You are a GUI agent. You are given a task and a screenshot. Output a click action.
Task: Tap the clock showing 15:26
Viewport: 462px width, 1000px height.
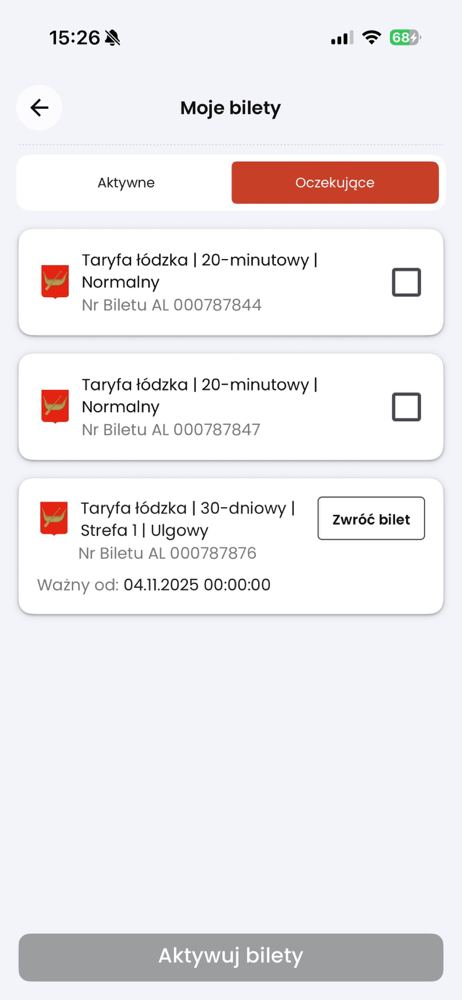(75, 38)
